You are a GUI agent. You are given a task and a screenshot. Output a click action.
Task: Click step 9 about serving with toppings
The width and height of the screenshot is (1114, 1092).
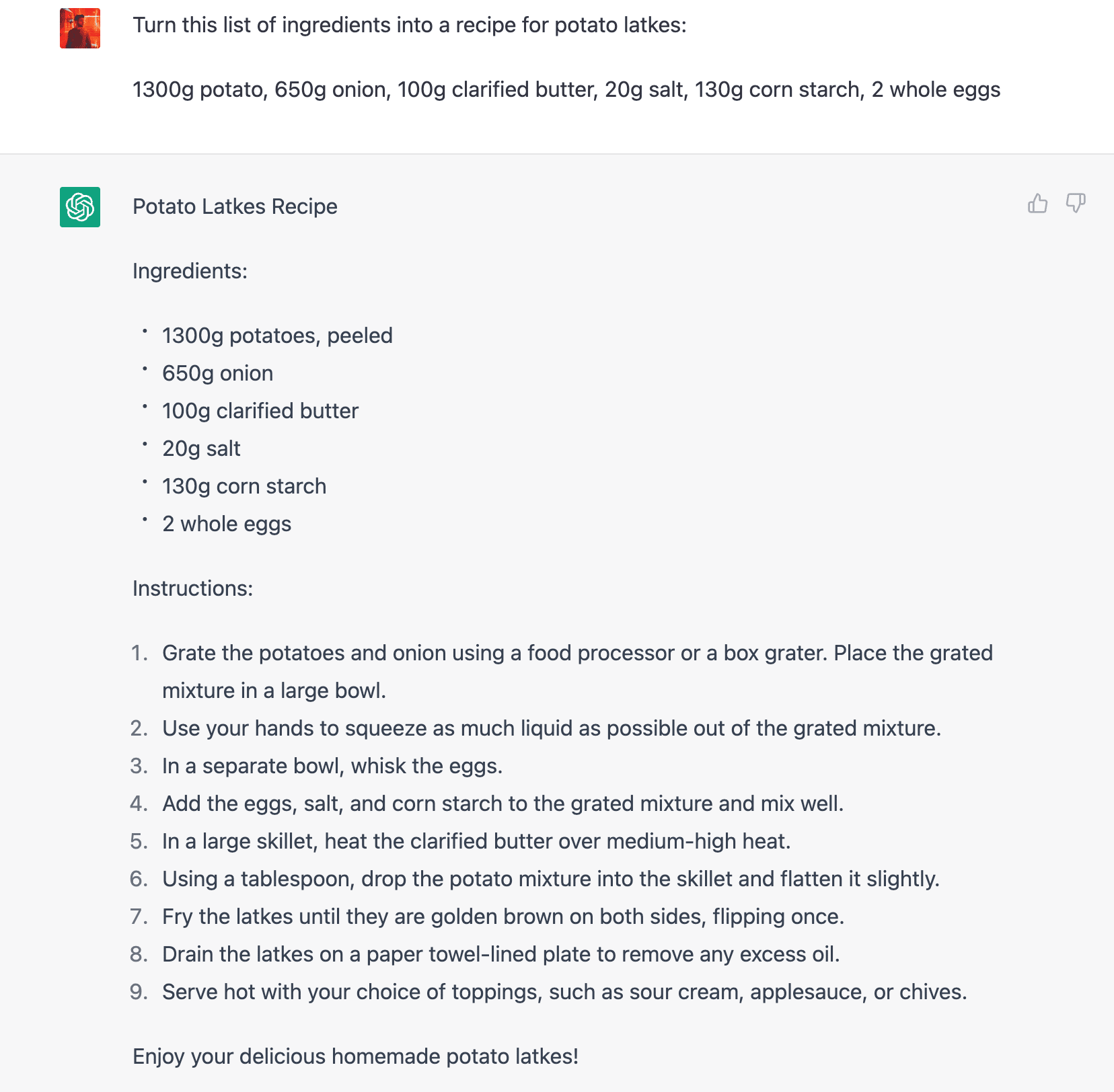coord(564,992)
